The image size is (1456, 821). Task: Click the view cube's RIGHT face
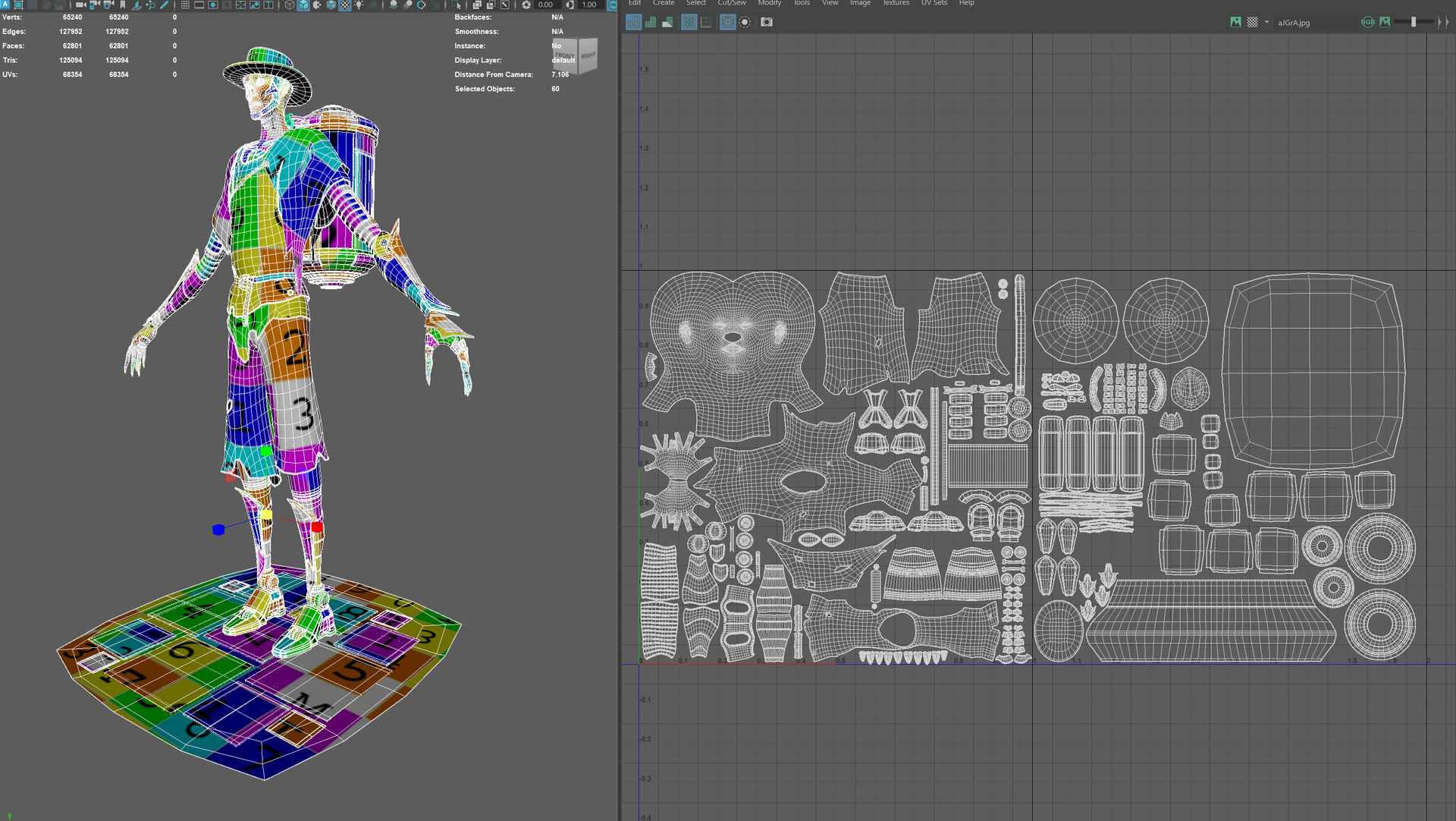point(588,55)
